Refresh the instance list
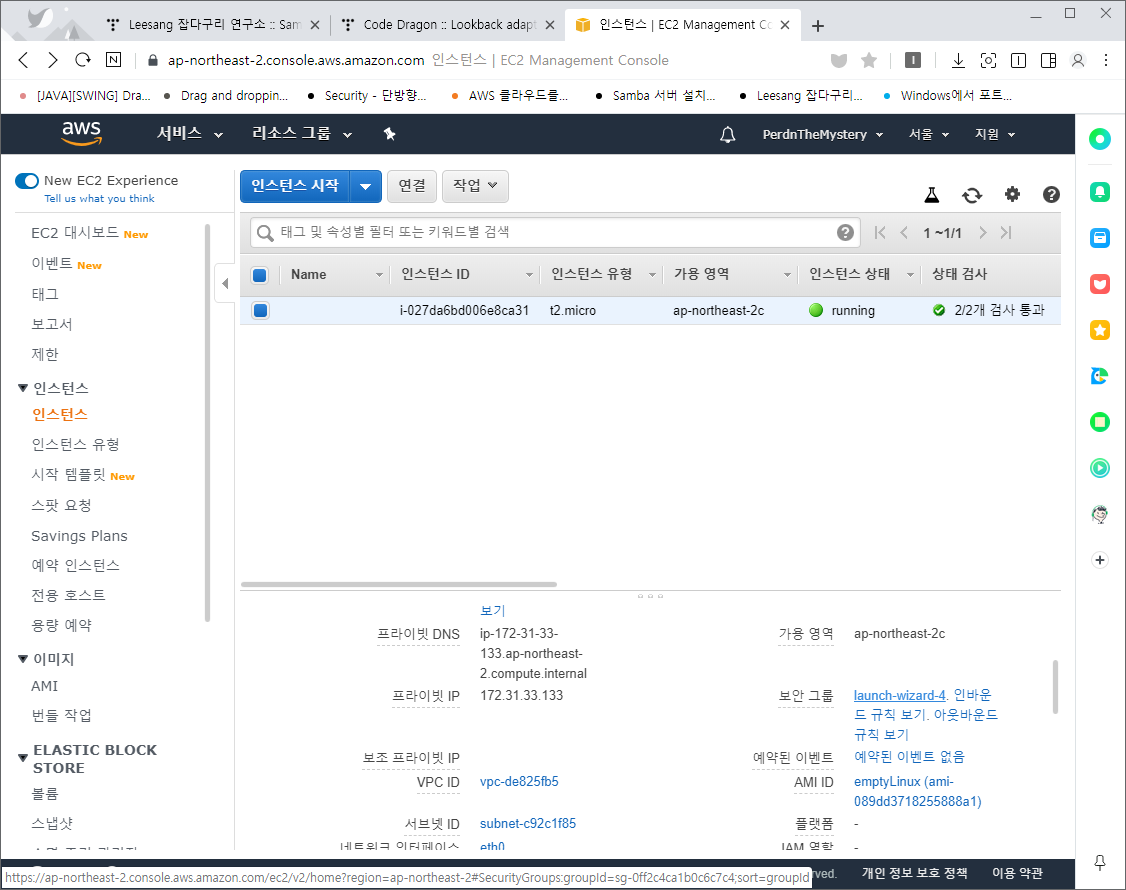This screenshot has width=1126, height=890. point(972,195)
